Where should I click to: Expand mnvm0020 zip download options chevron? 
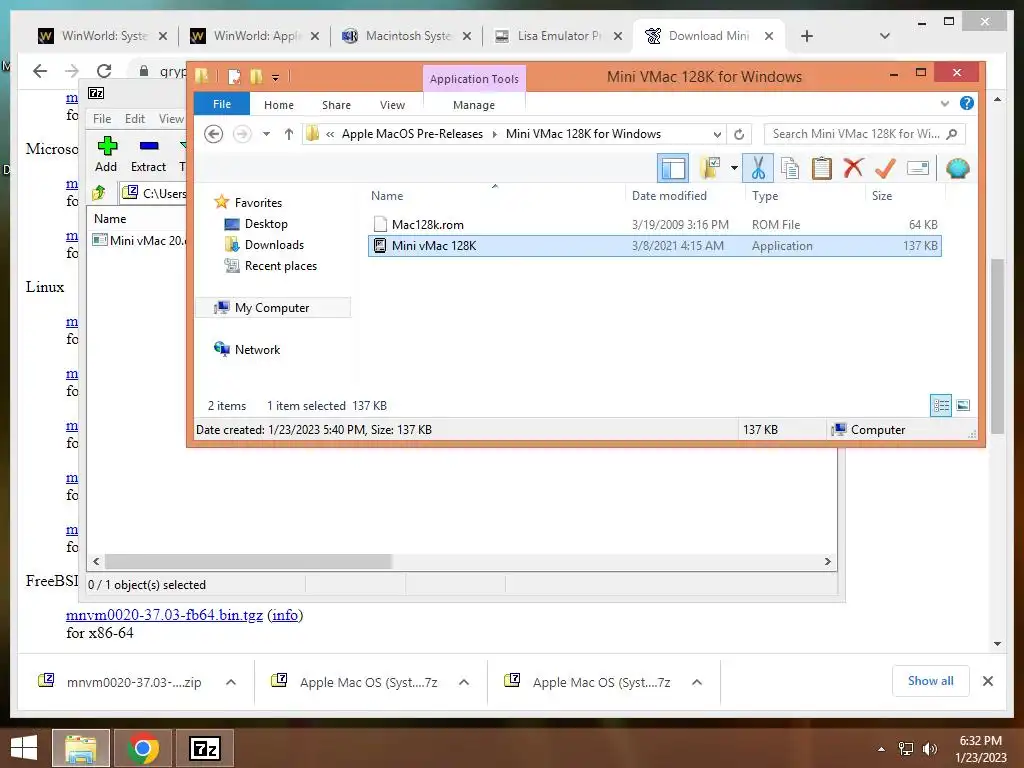coord(231,682)
